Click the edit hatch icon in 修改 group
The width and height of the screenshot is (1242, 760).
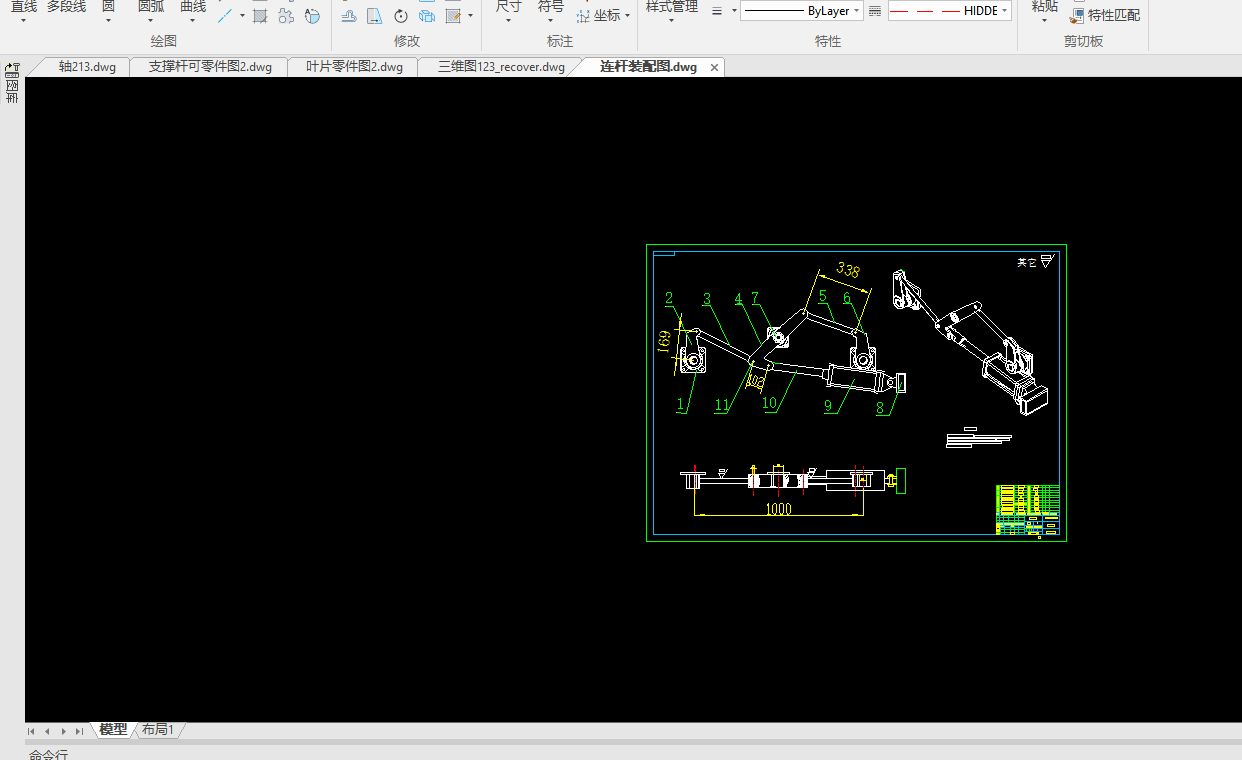click(453, 15)
